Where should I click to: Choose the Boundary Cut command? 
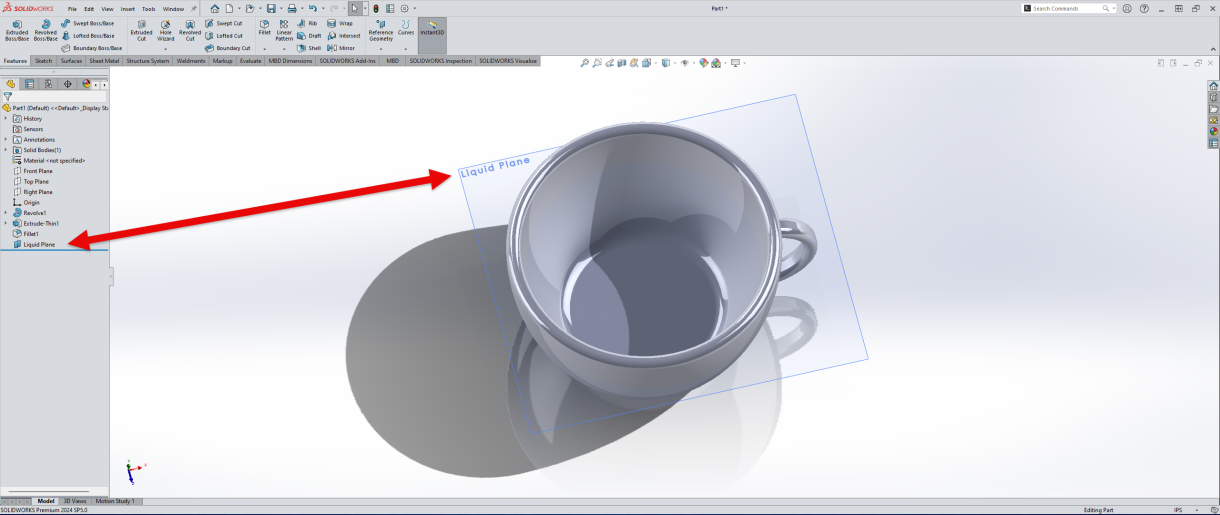pos(227,48)
